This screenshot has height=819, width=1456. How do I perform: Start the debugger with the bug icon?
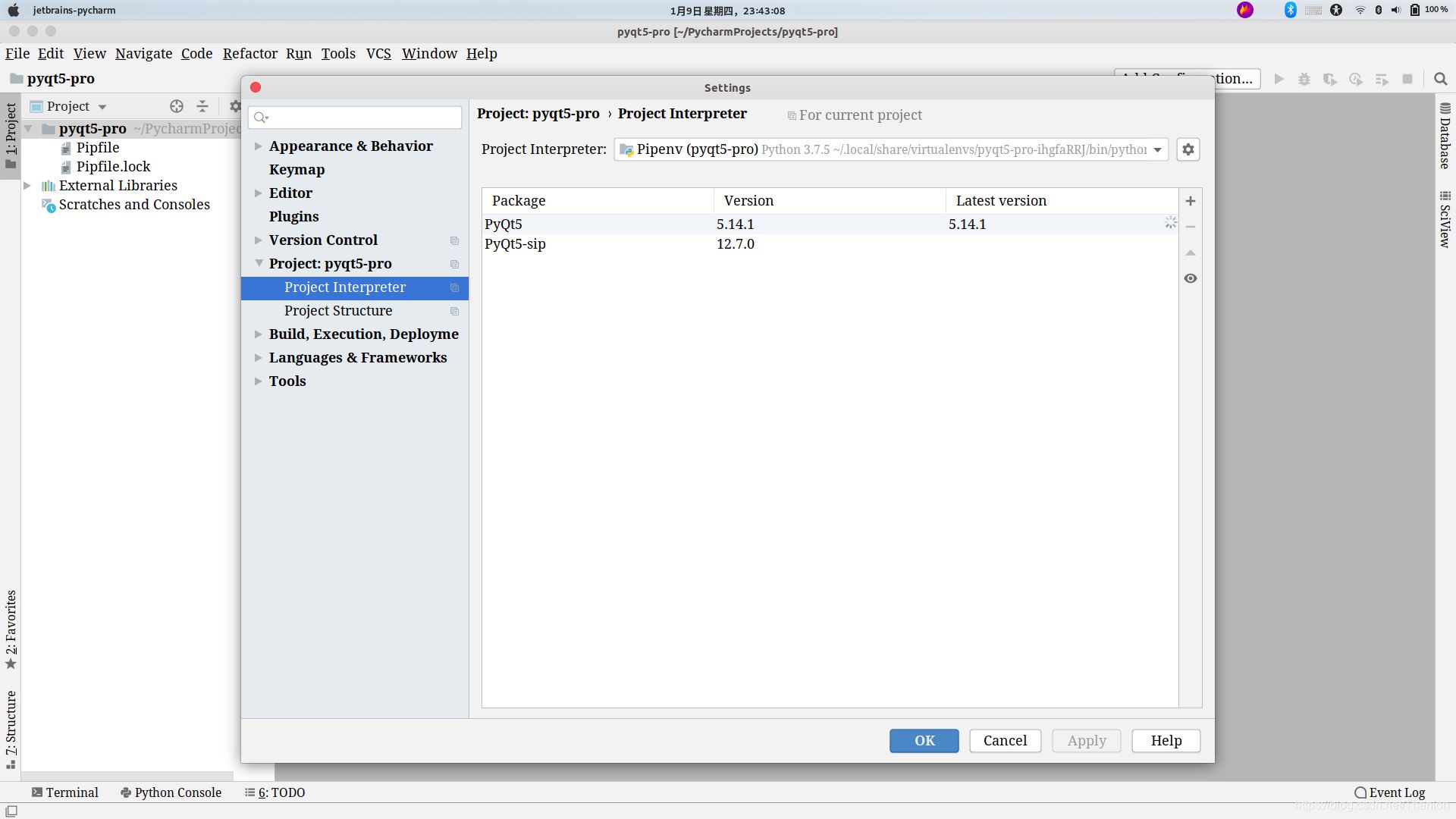click(1304, 79)
